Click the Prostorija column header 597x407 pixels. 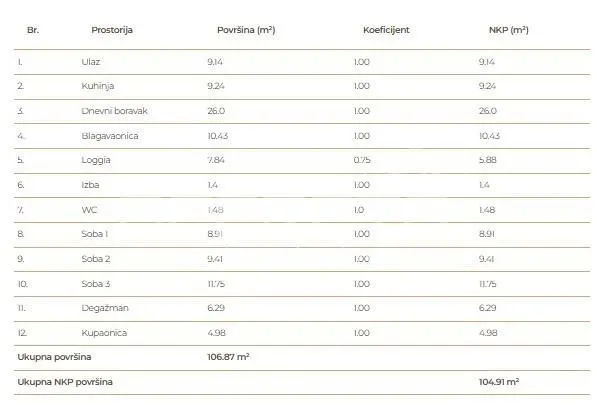(112, 30)
